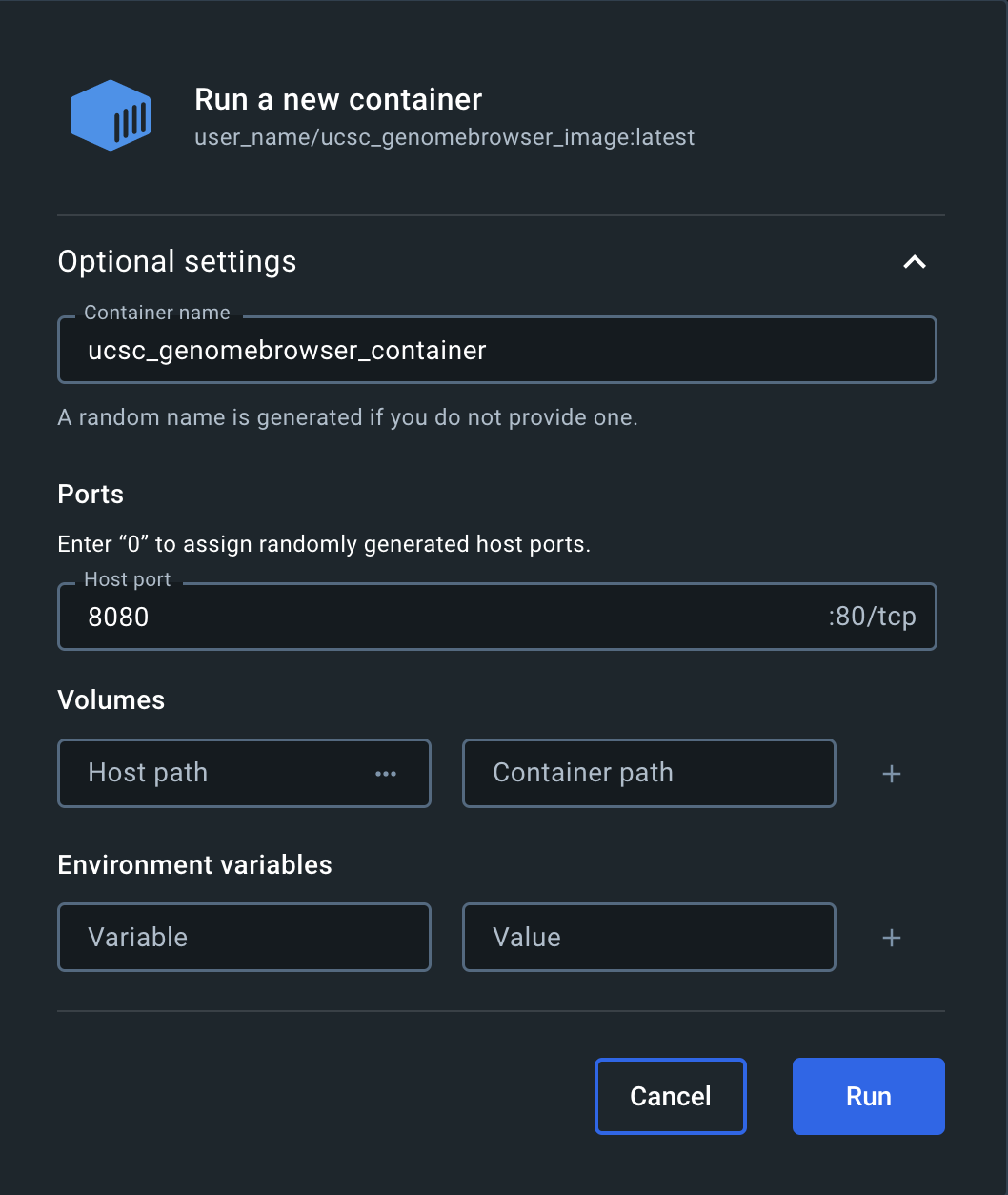
Task: Click the image name user_name/ucsc_genomebrowser_image:latest
Action: pos(444,138)
